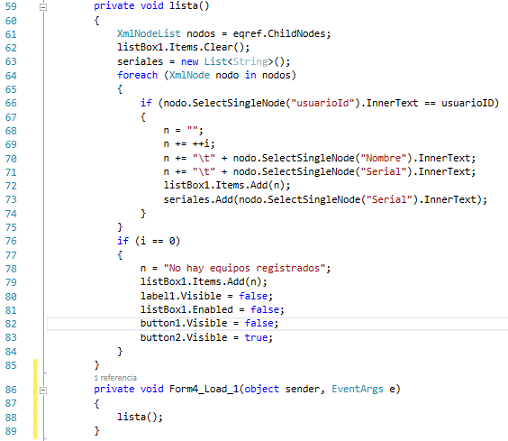The height and width of the screenshot is (441, 508).
Task: Click listBox1.Items.Clear() statement
Action: 183,47
